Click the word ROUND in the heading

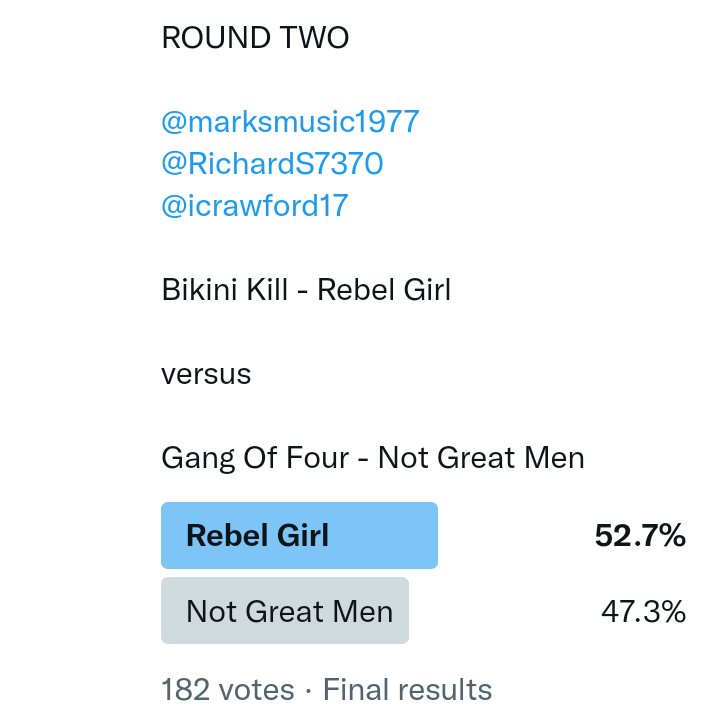(x=214, y=38)
